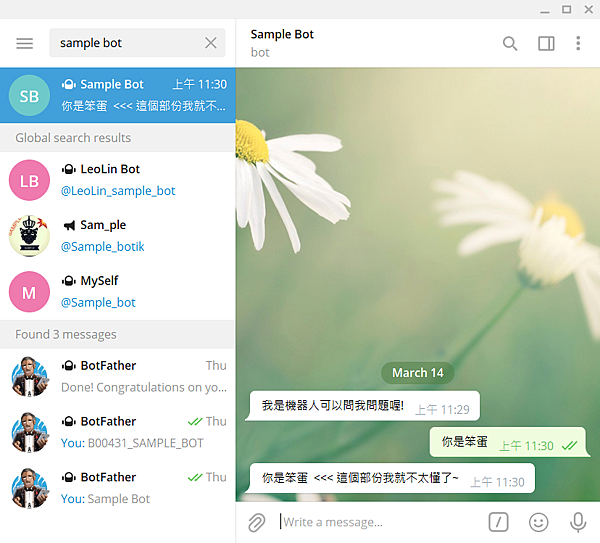Click the @Sample_botik username

point(103,246)
